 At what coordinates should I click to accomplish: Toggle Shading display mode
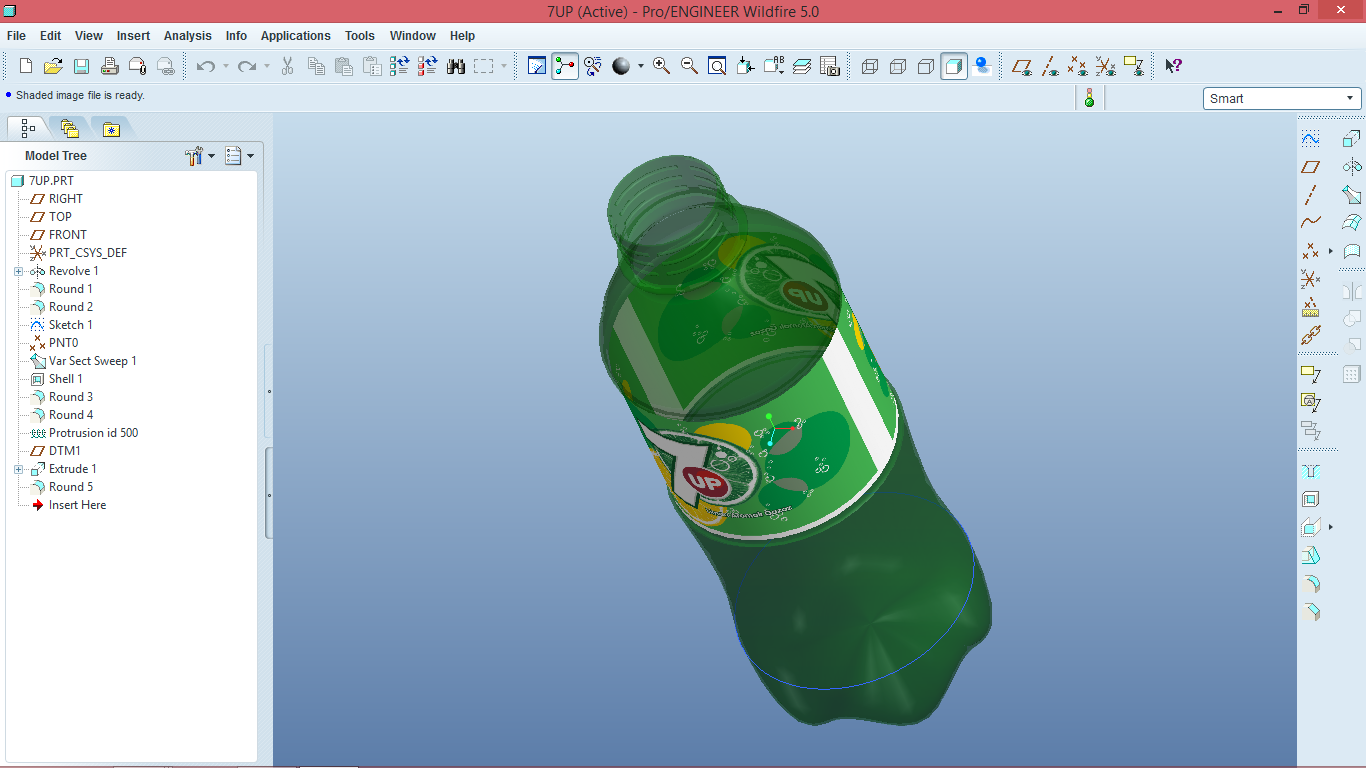(954, 66)
